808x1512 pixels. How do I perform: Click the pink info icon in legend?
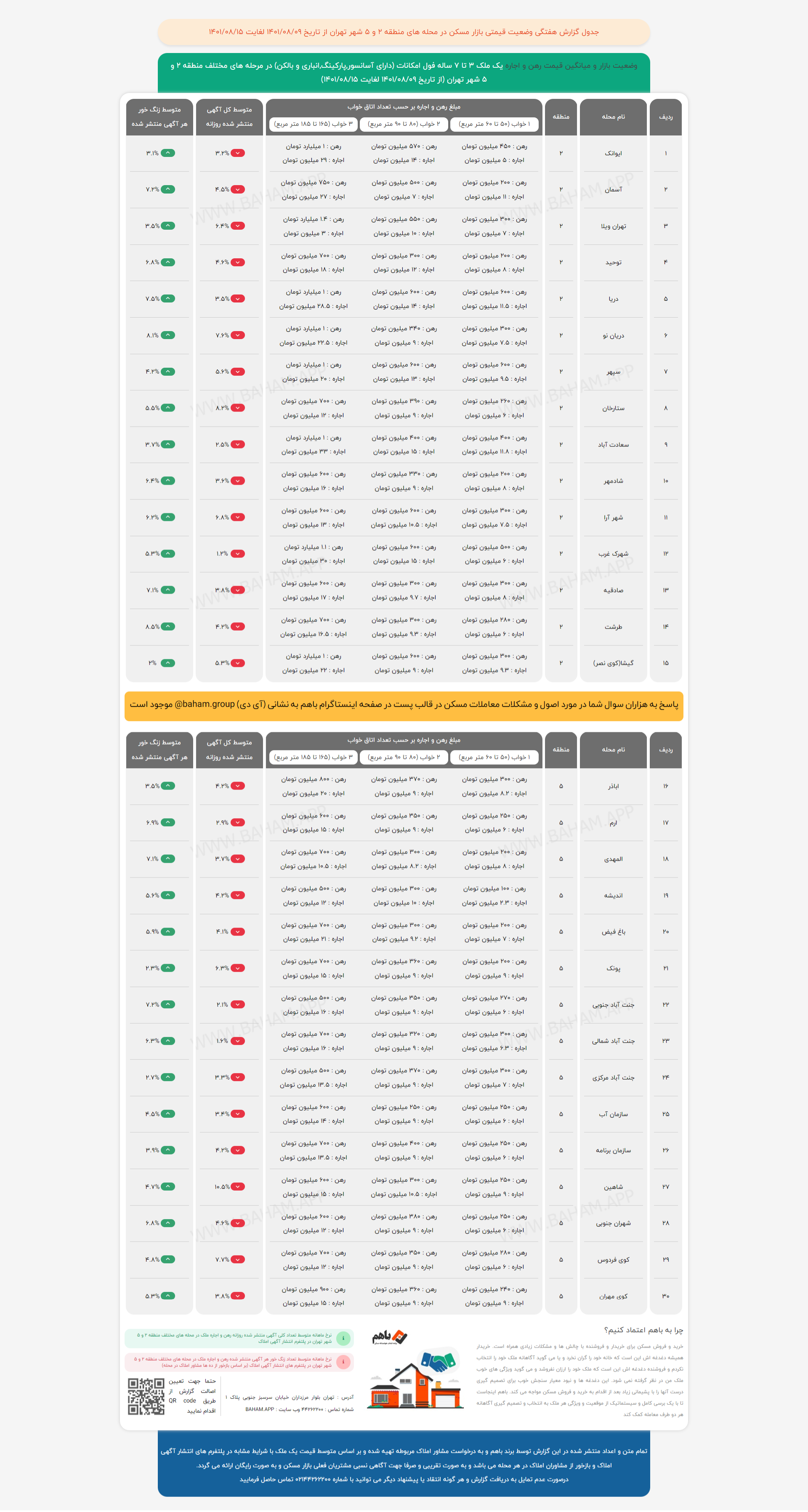pyautogui.click(x=343, y=1362)
